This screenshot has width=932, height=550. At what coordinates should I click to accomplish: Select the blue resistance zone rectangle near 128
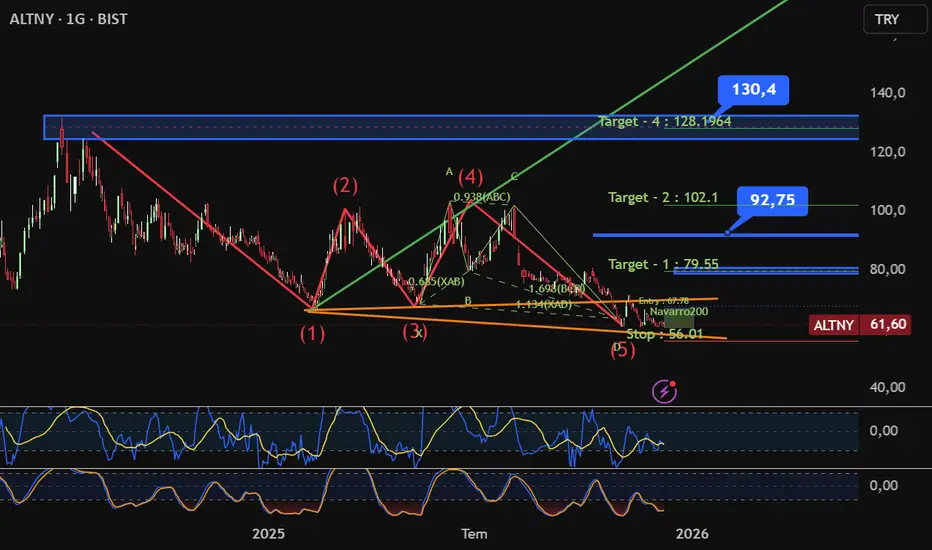(451, 127)
